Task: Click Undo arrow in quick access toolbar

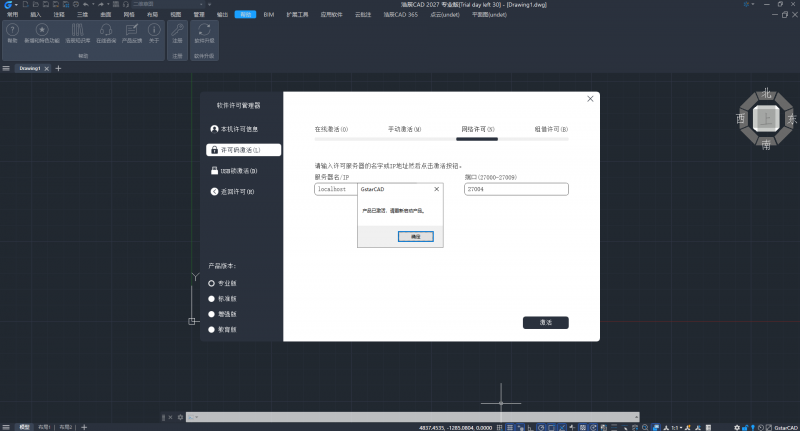Action: click(86, 5)
